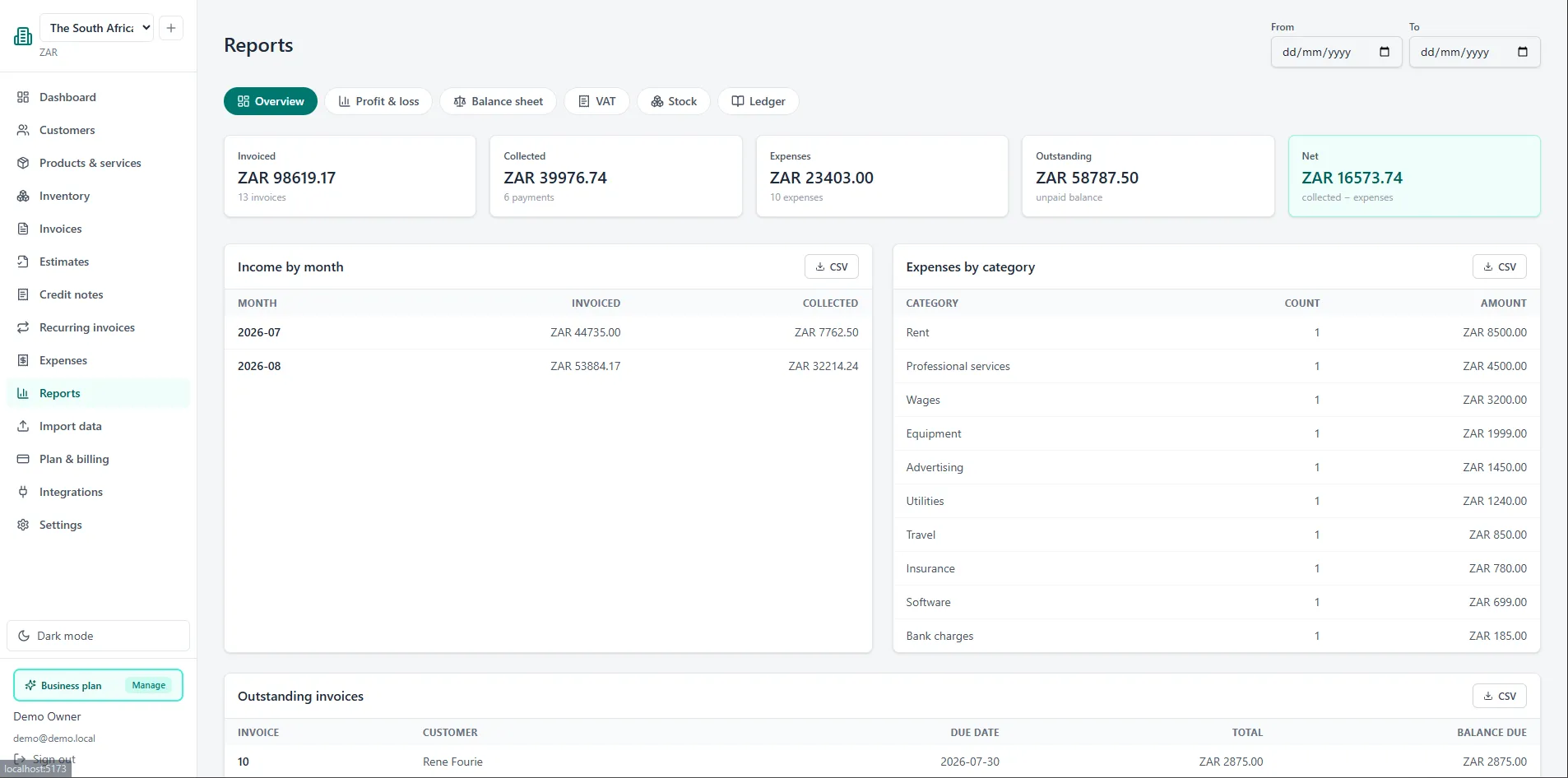This screenshot has height=778, width=1568.
Task: Click the plus icon to add company
Action: pyautogui.click(x=171, y=28)
